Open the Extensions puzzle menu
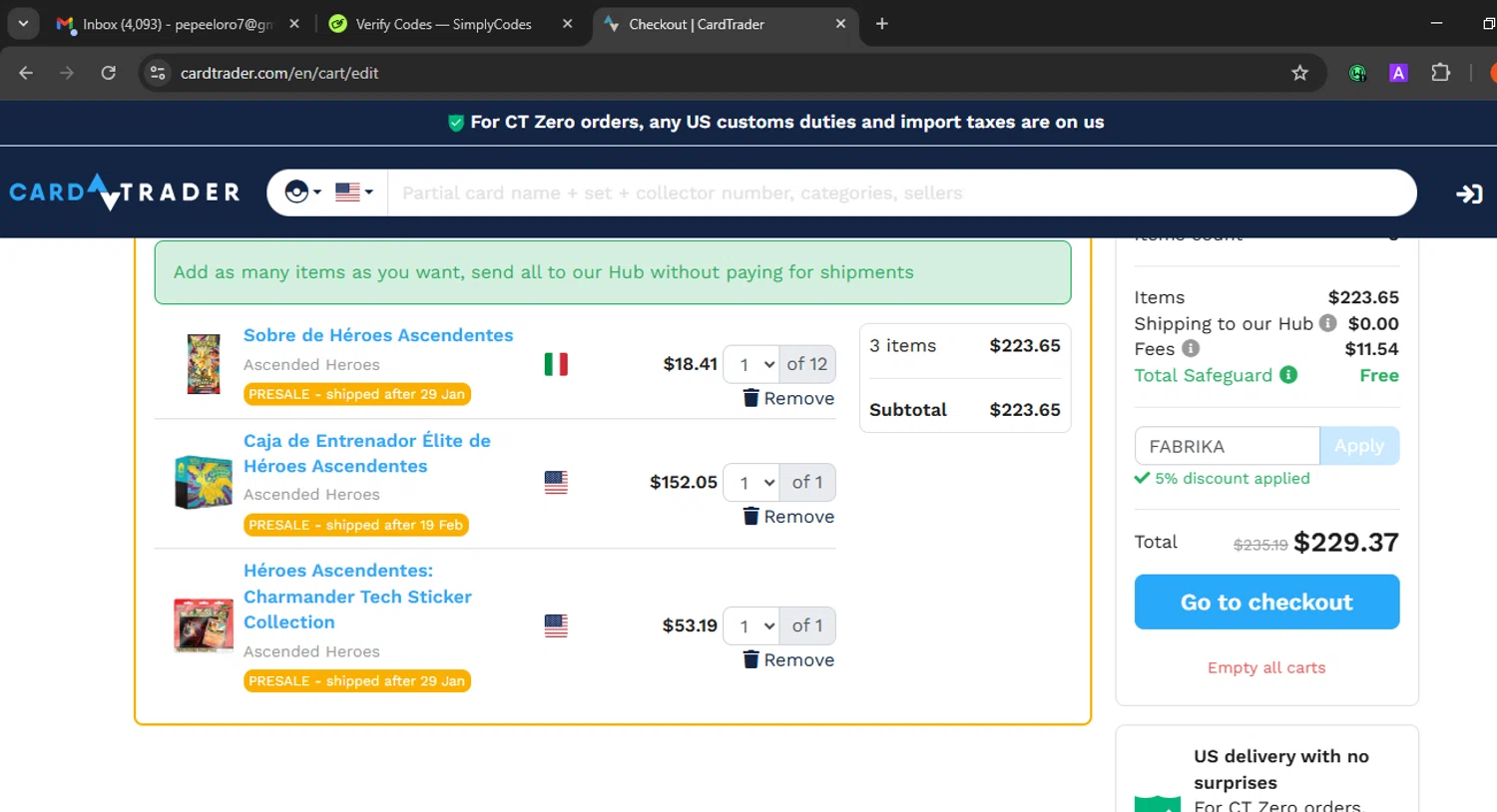 pos(1440,73)
